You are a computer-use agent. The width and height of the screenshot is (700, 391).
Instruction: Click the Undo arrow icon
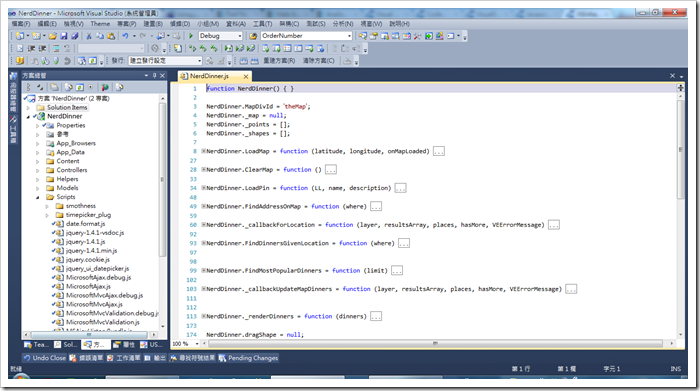pyautogui.click(x=125, y=36)
